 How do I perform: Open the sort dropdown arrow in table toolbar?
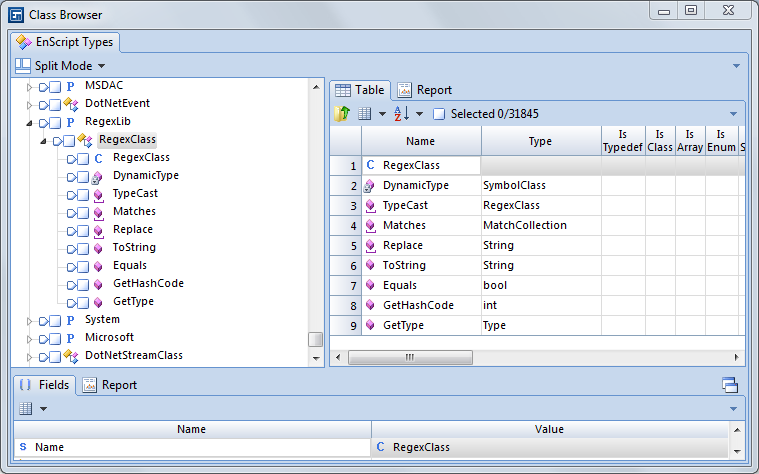pyautogui.click(x=420, y=114)
